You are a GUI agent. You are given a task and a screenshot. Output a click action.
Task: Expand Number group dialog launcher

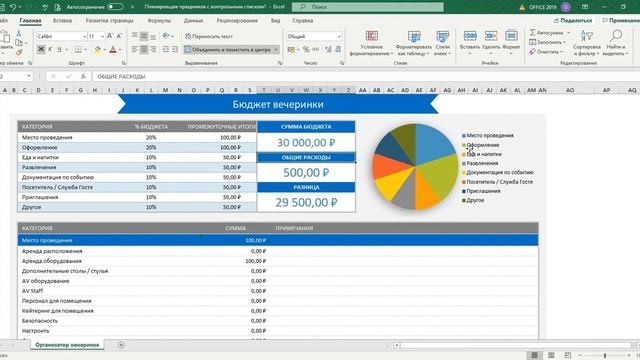point(342,63)
